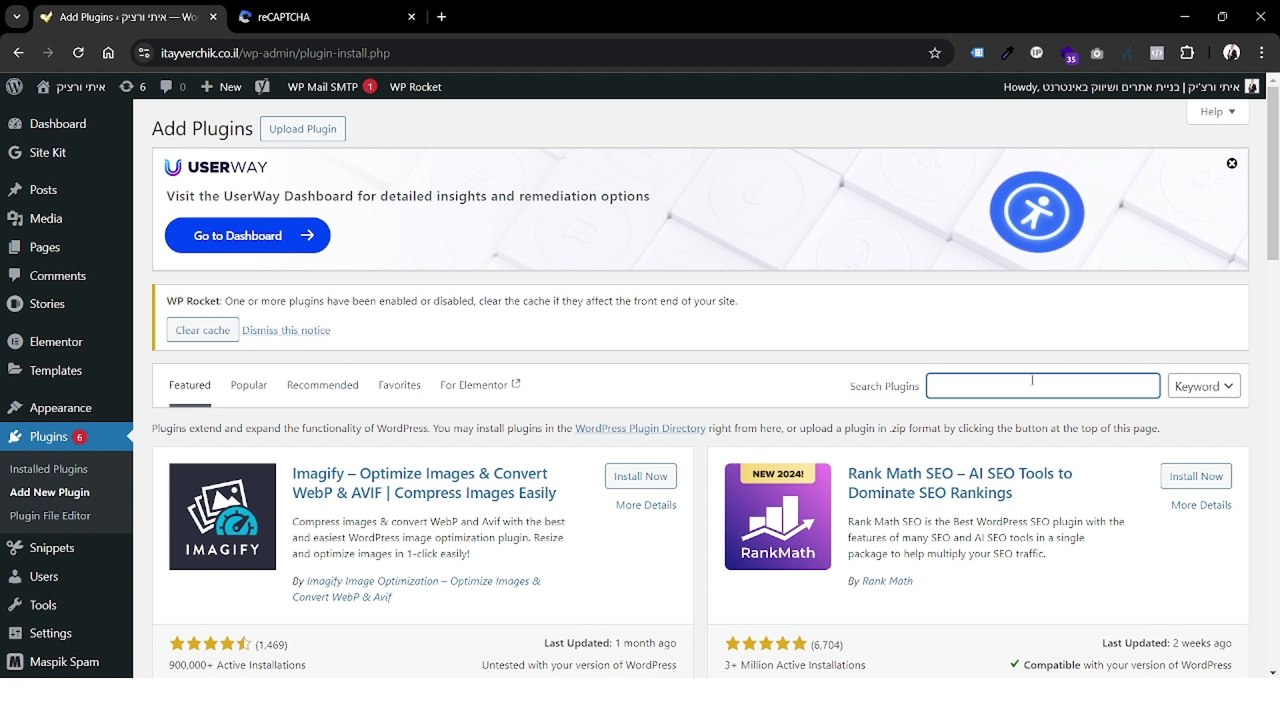Image resolution: width=1280 pixels, height=720 pixels.
Task: Close the reCAPTCHA browser tab
Action: click(x=411, y=17)
